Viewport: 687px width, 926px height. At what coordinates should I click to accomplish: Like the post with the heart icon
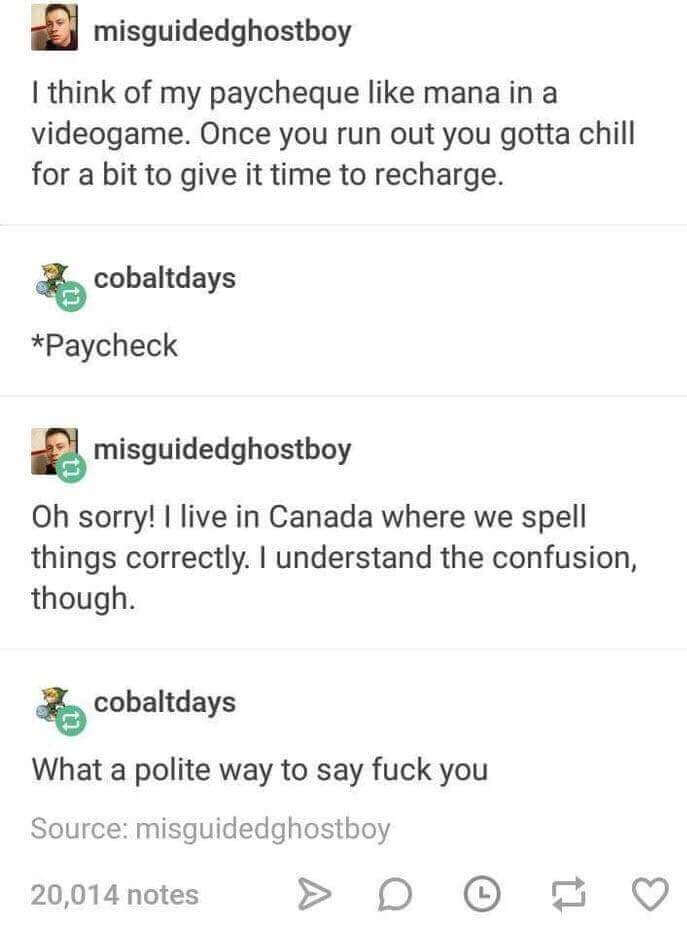coord(650,894)
